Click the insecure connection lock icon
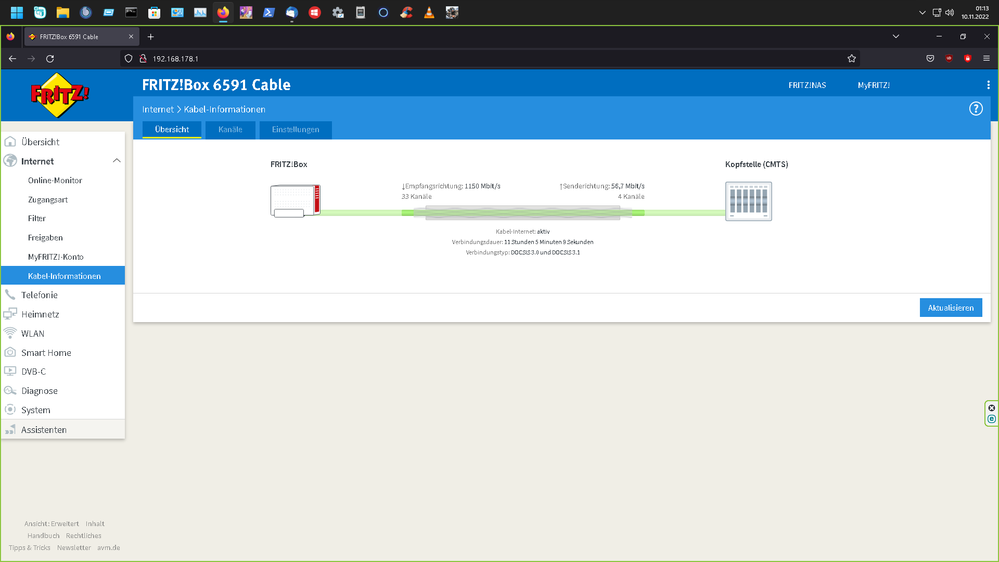999x562 pixels. [x=143, y=59]
